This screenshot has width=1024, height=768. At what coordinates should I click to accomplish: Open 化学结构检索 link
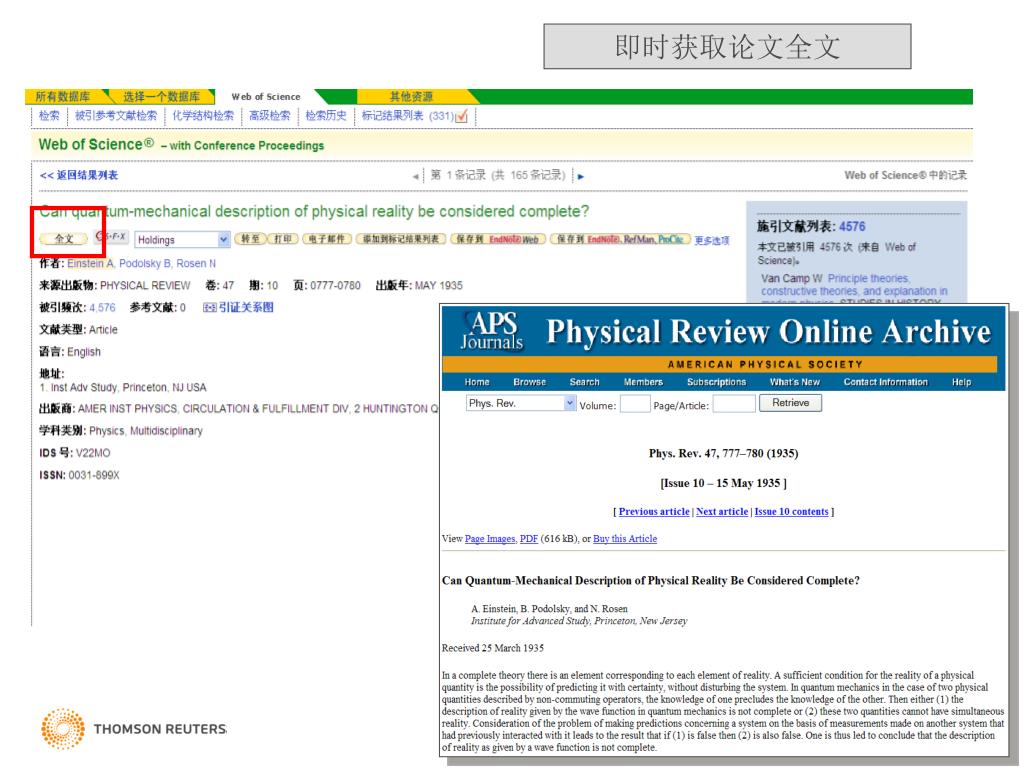(202, 116)
